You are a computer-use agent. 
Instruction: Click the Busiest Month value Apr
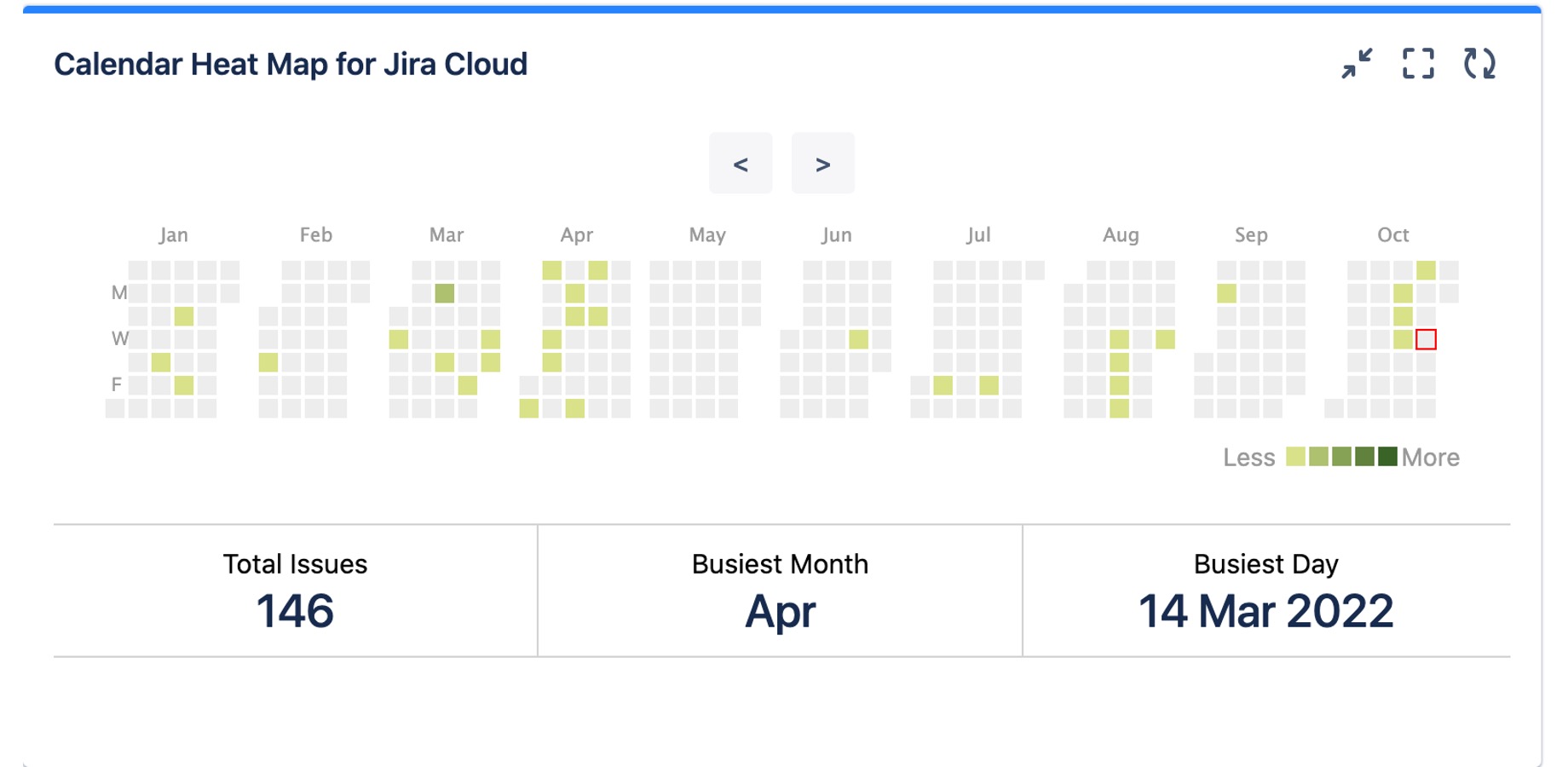coord(780,611)
